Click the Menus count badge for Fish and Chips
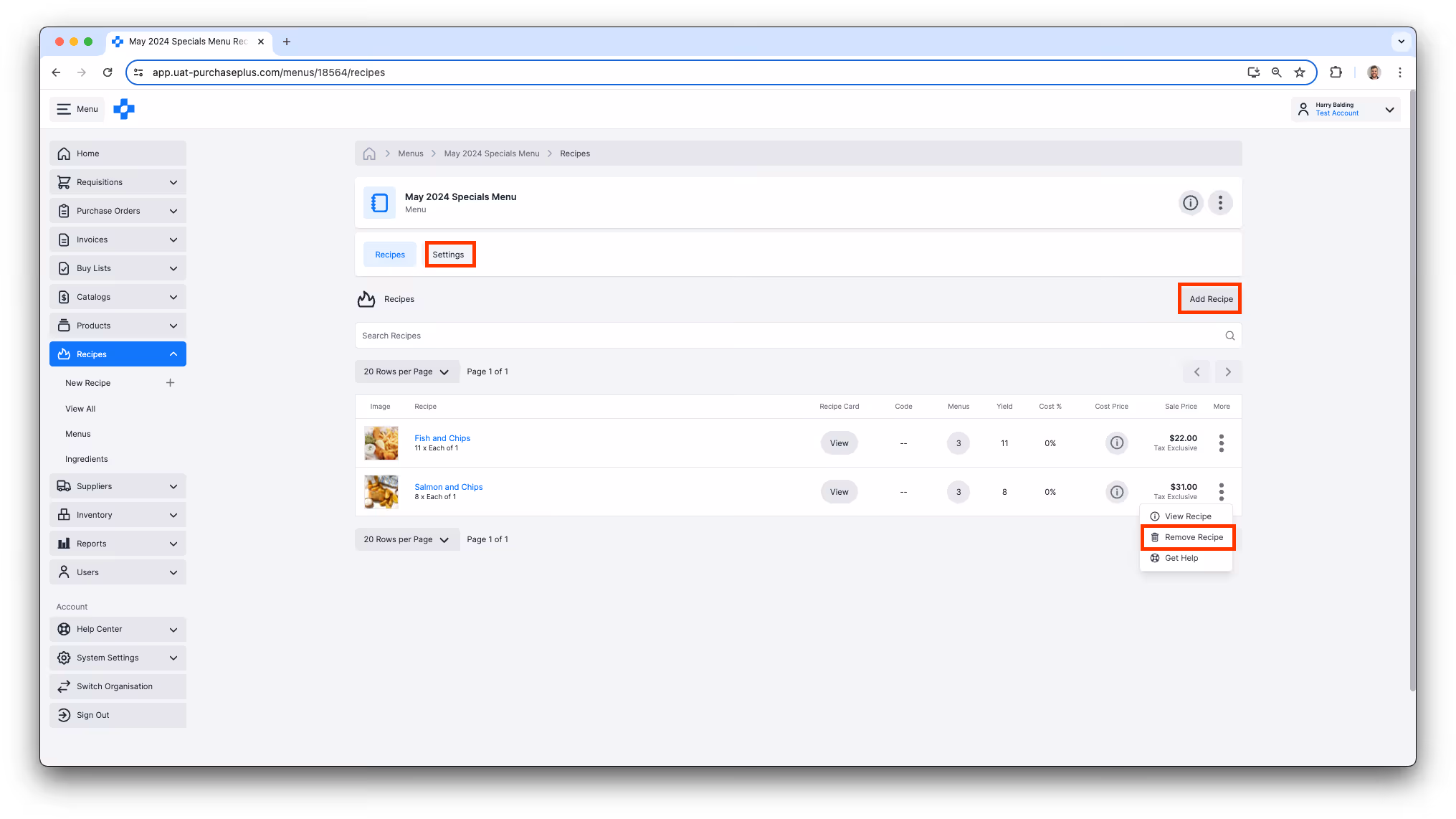 click(958, 443)
